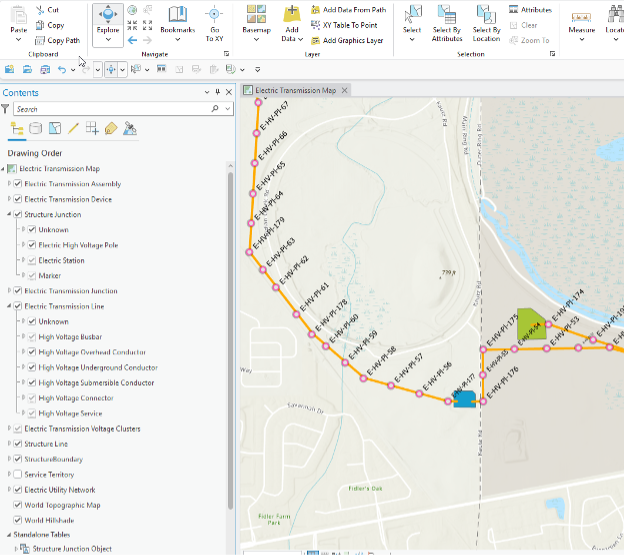Click the new project icon in quick access toolbar
The height and width of the screenshot is (556, 624).
pyautogui.click(x=9, y=70)
